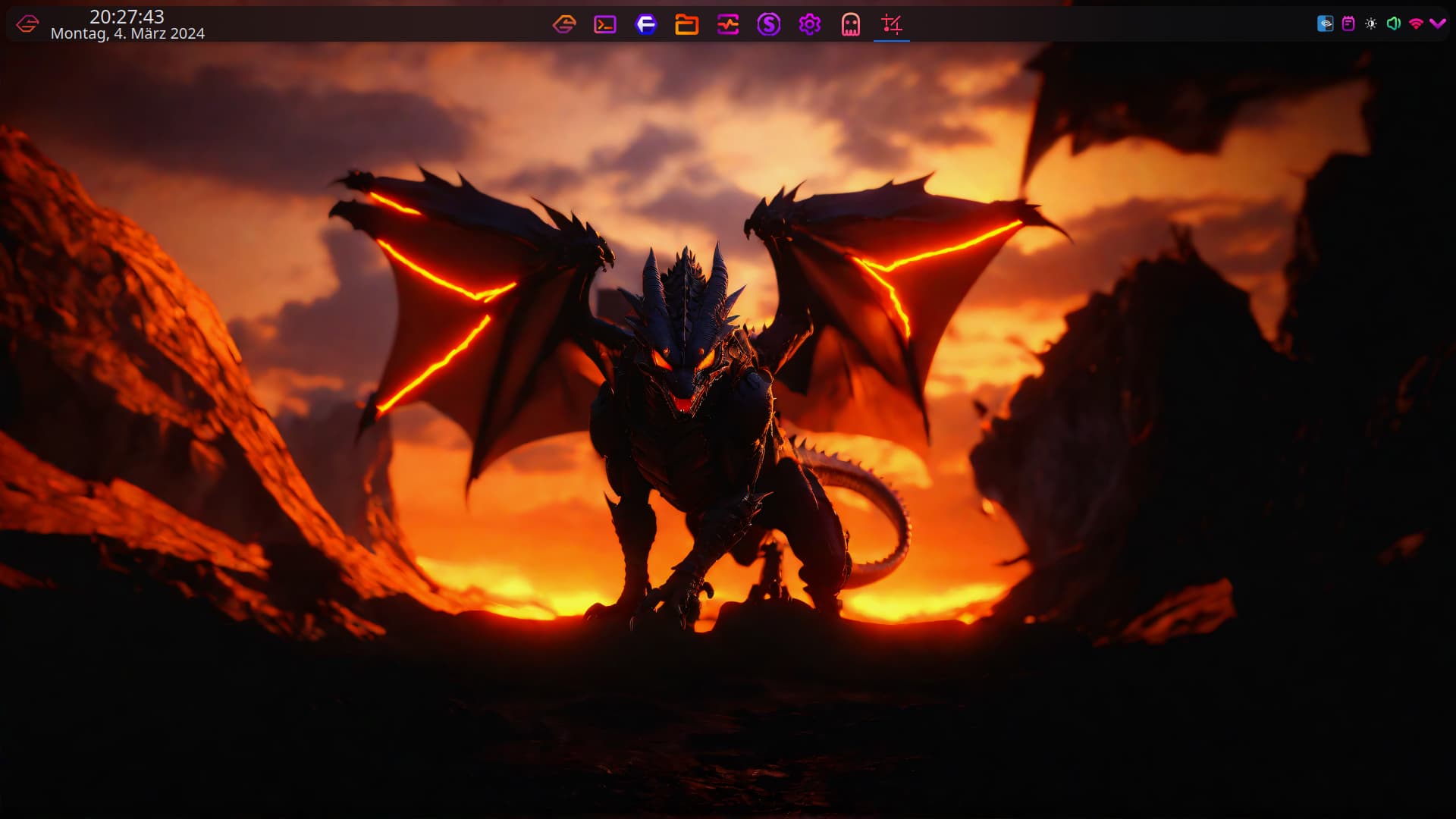1456x819 pixels.
Task: Open the orange file manager folder icon
Action: tap(687, 24)
